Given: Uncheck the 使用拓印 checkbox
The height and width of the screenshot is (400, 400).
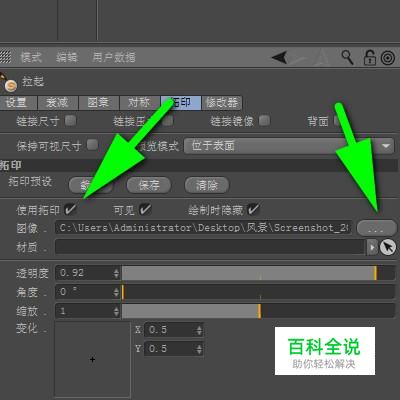Looking at the screenshot, I should click(x=70, y=209).
